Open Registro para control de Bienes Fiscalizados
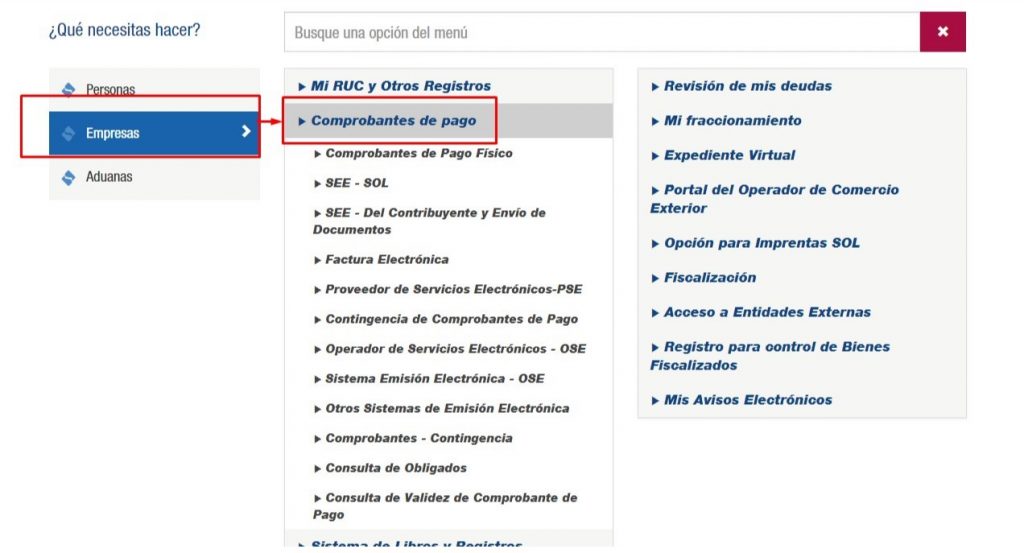 [x=770, y=356]
